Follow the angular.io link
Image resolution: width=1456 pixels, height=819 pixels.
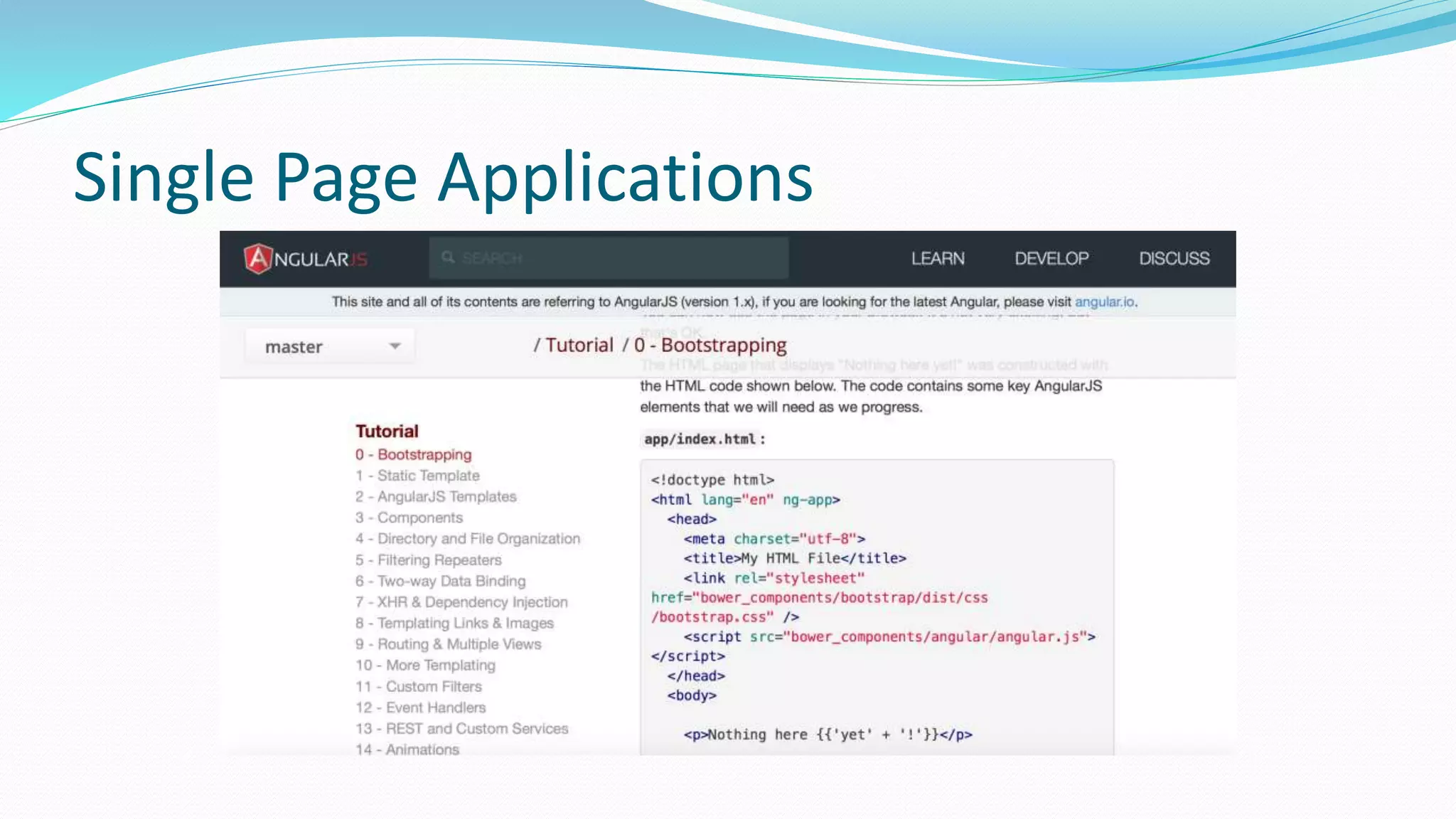point(1104,301)
